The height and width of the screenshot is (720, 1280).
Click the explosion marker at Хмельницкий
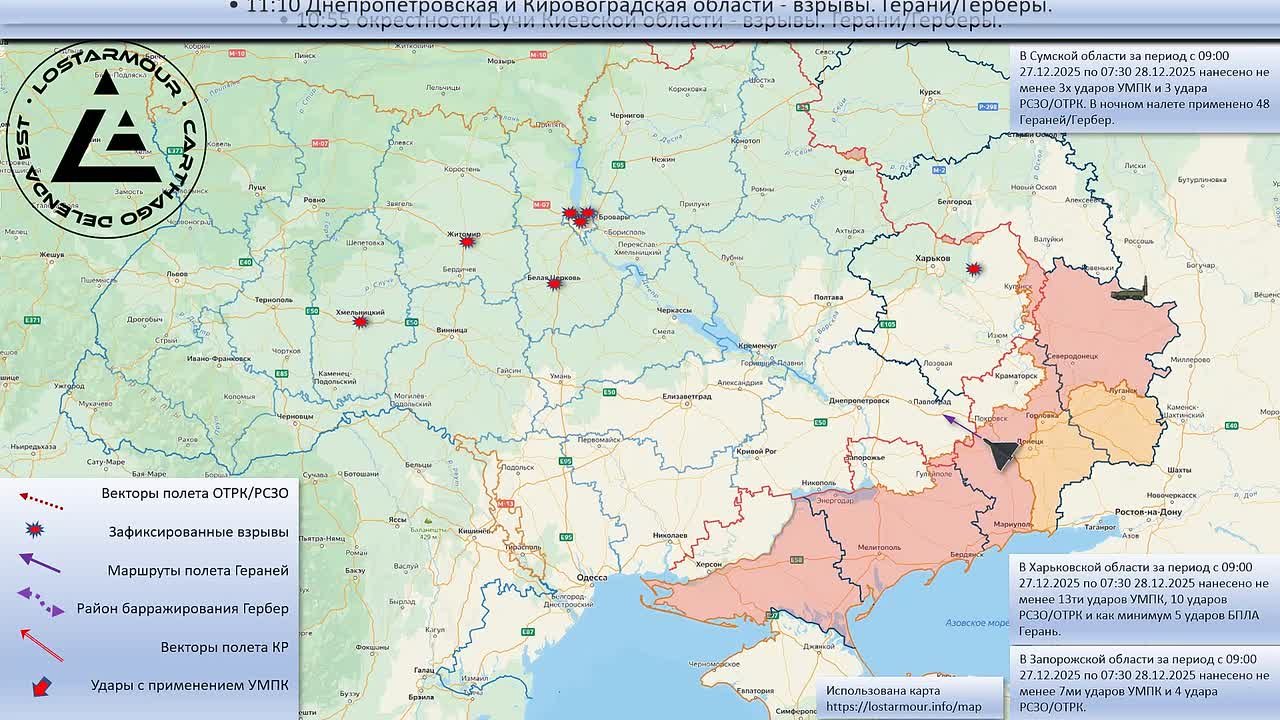(361, 321)
